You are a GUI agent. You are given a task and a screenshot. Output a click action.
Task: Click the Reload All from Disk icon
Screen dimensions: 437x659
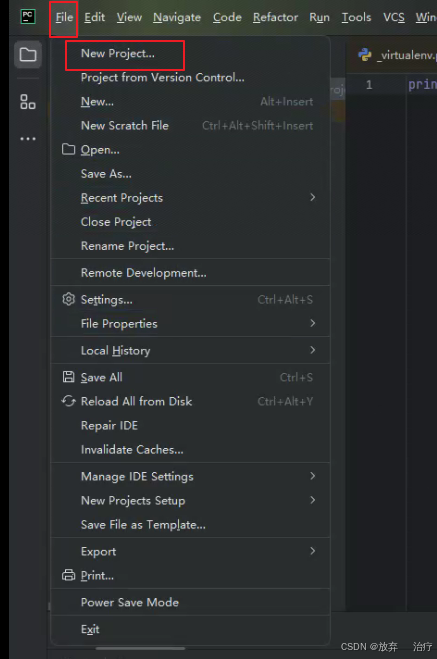point(68,401)
